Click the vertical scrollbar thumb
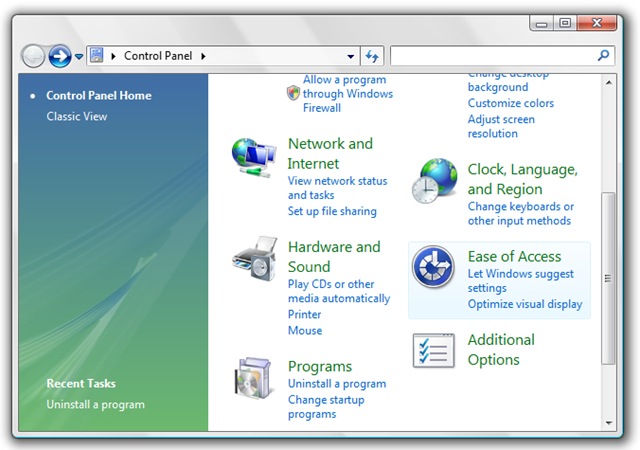Screen dimensions: 640x450 pos(608,278)
